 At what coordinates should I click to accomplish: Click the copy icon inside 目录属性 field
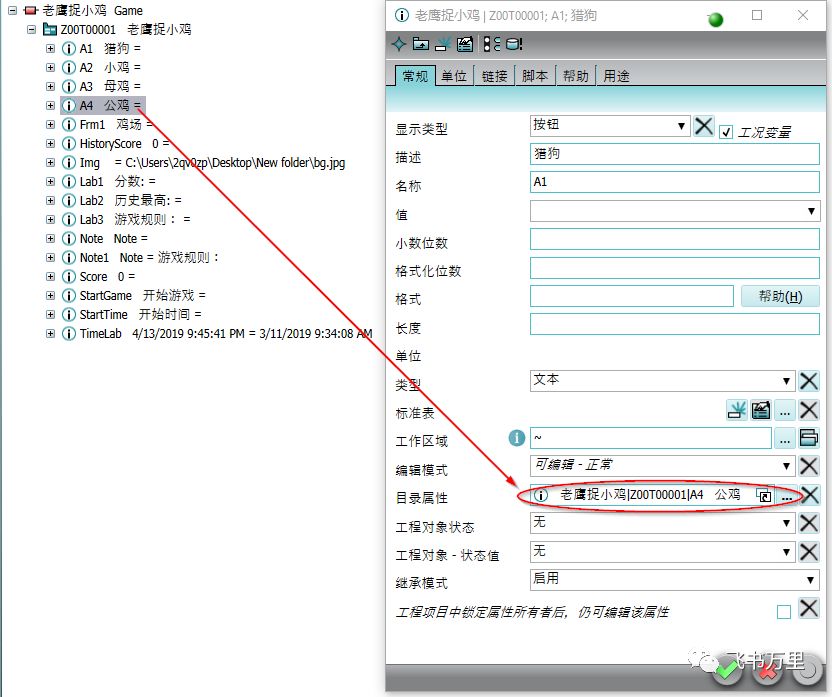pos(763,495)
